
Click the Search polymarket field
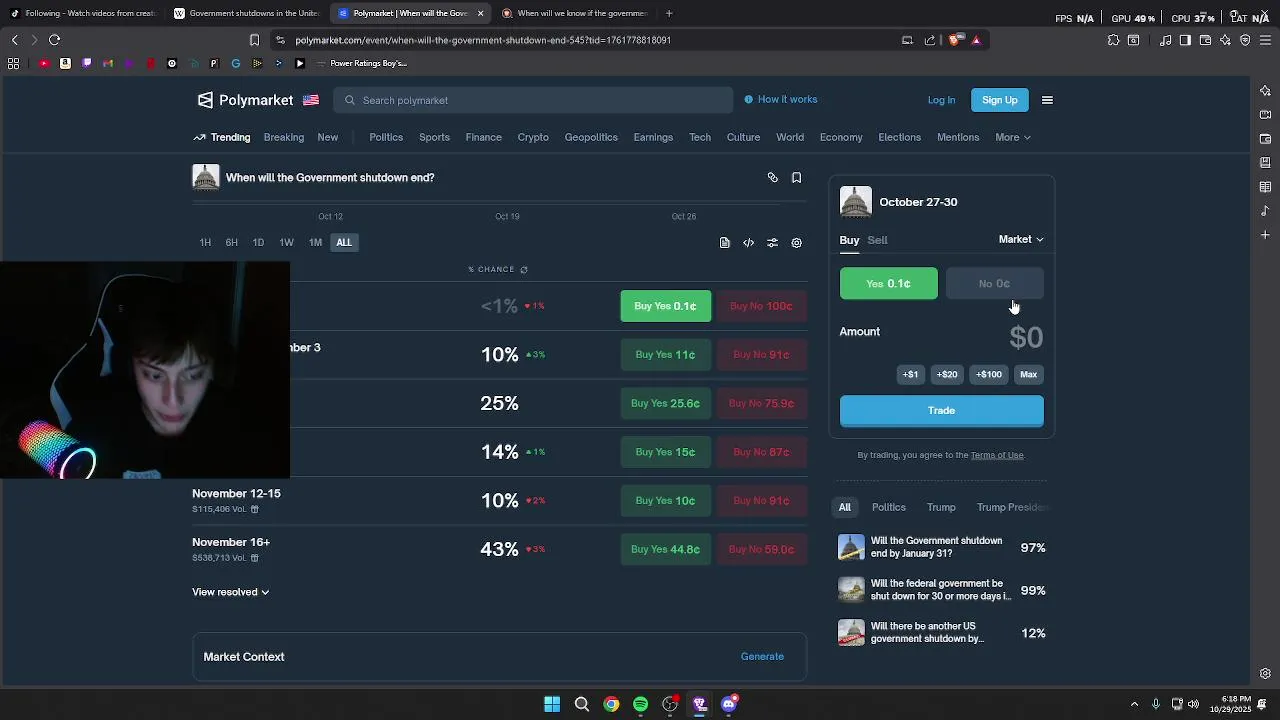[x=534, y=100]
